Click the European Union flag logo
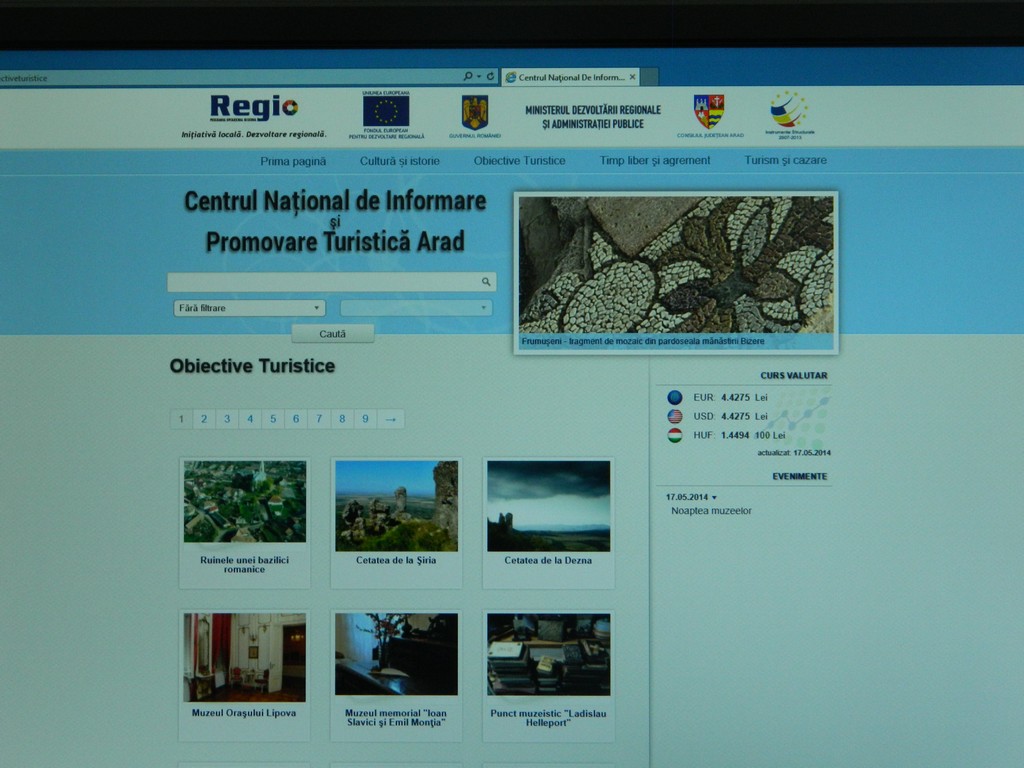Screen dimensions: 1024x768 coord(386,110)
